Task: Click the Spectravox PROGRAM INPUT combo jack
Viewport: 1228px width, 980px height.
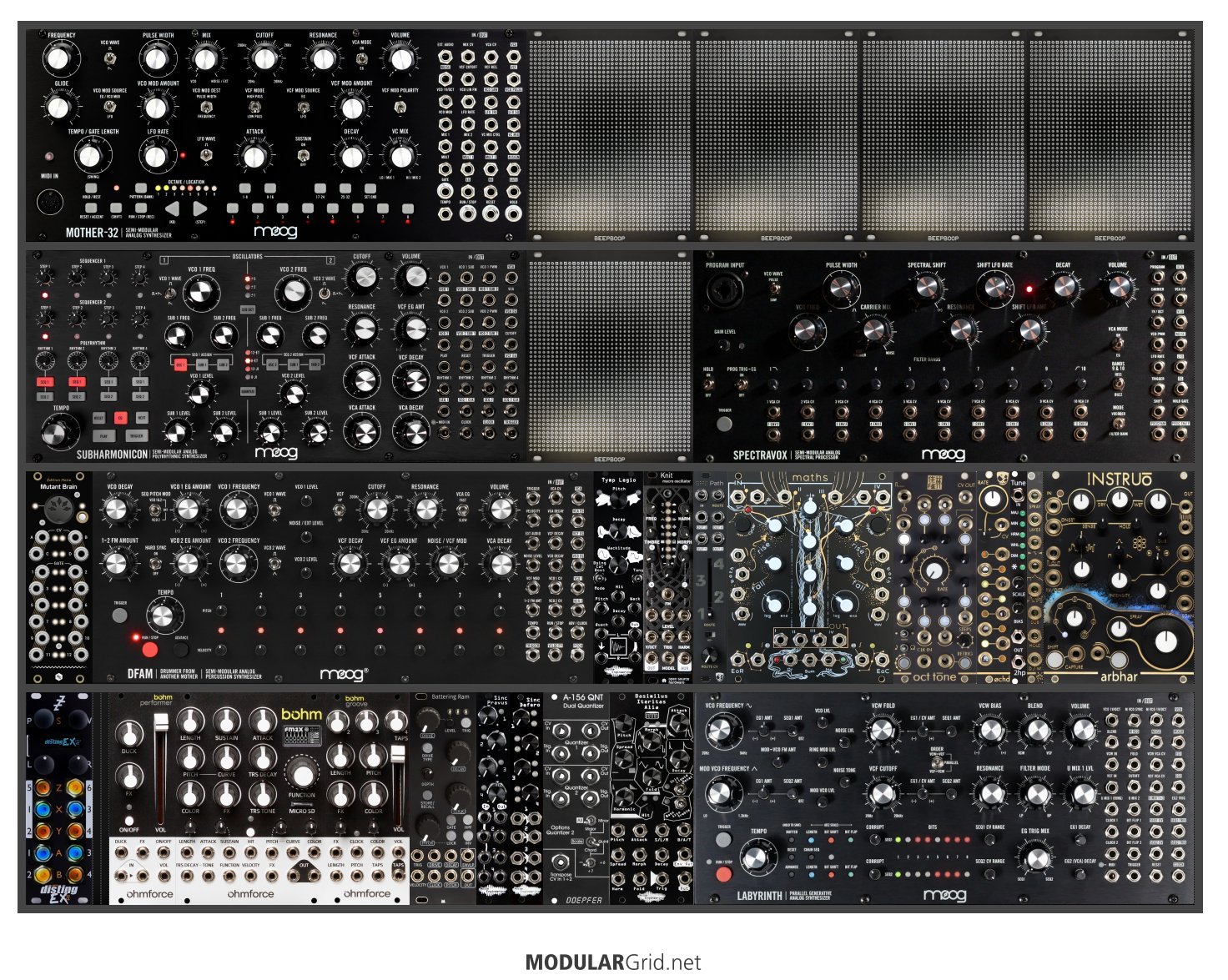Action: click(x=724, y=291)
